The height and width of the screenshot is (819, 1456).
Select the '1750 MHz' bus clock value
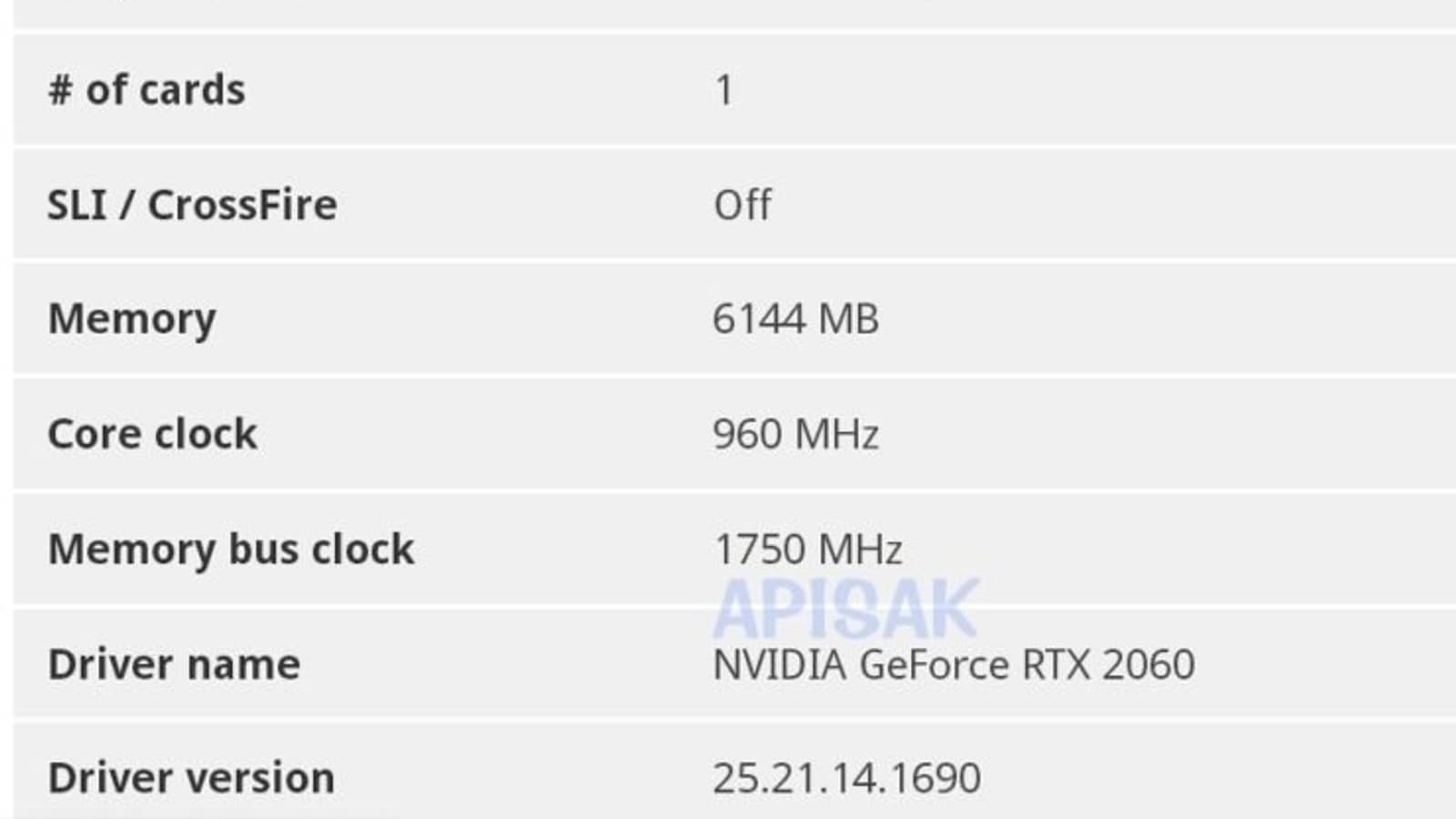click(x=808, y=550)
